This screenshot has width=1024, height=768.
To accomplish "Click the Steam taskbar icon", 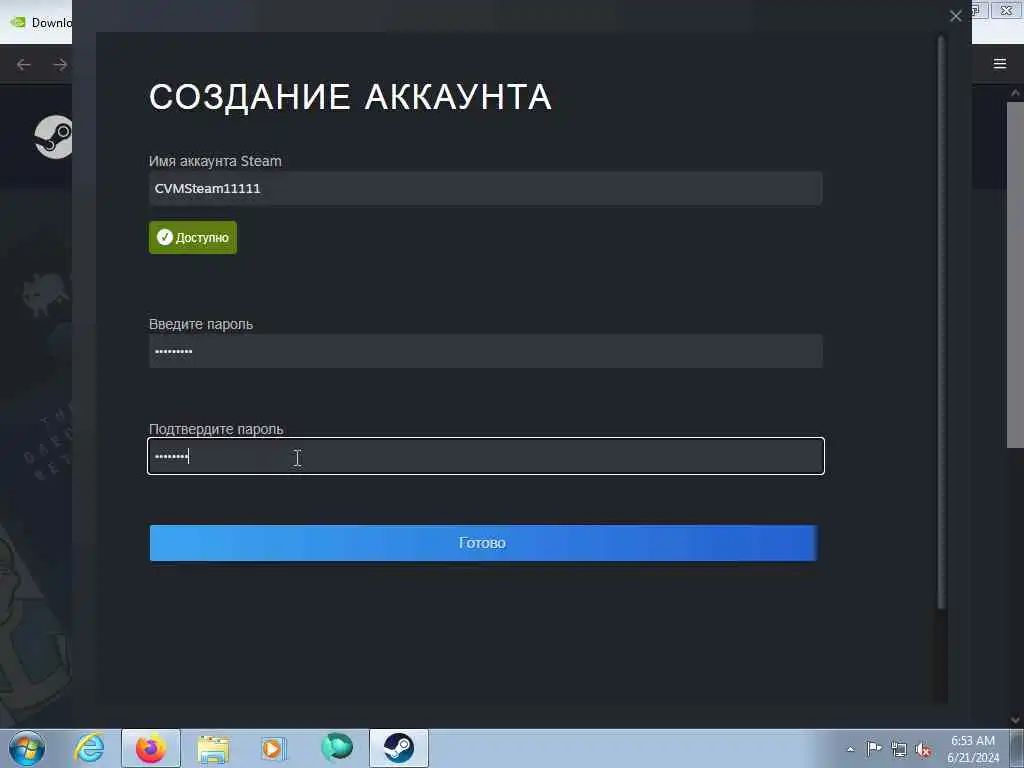I will click(x=398, y=748).
